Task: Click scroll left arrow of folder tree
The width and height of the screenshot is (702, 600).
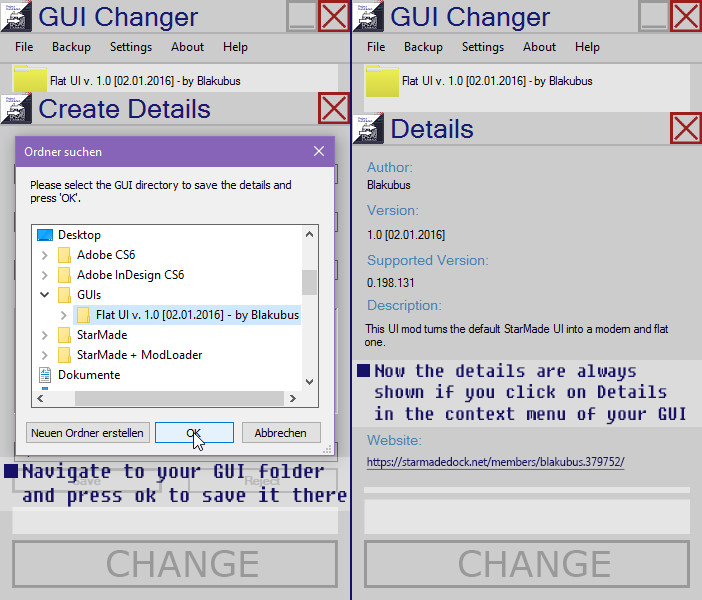Action: [x=40, y=398]
